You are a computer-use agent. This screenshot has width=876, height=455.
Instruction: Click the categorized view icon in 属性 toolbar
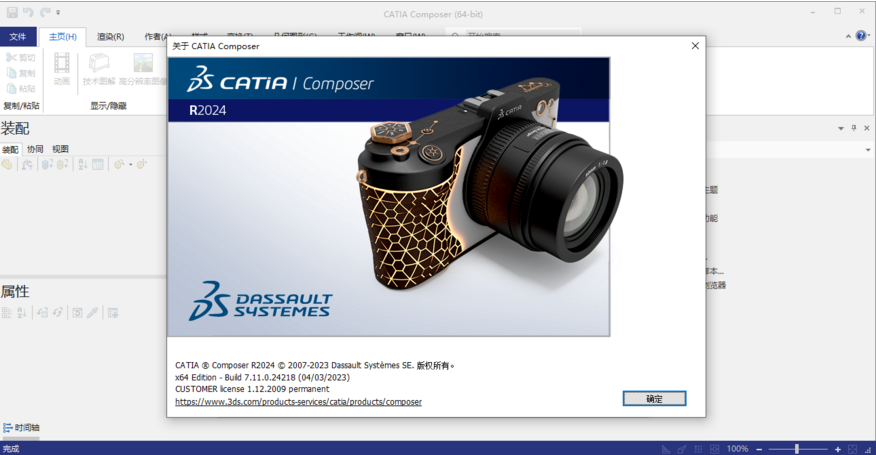pyautogui.click(x=7, y=313)
